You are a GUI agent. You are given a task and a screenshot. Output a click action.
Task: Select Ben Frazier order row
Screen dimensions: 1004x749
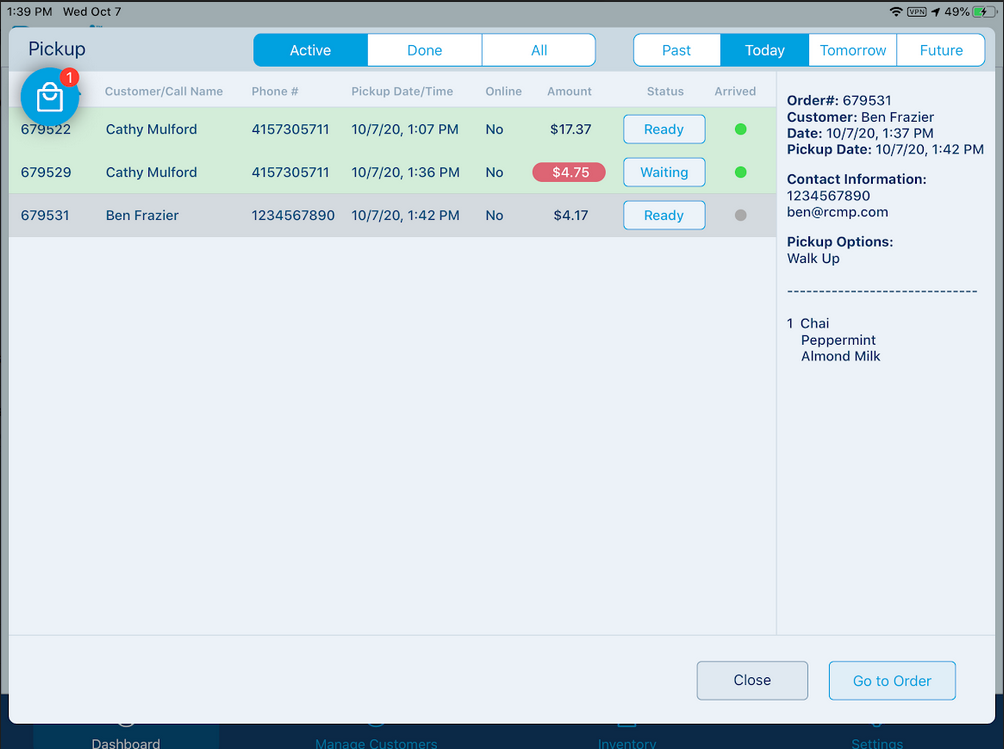tap(300, 215)
